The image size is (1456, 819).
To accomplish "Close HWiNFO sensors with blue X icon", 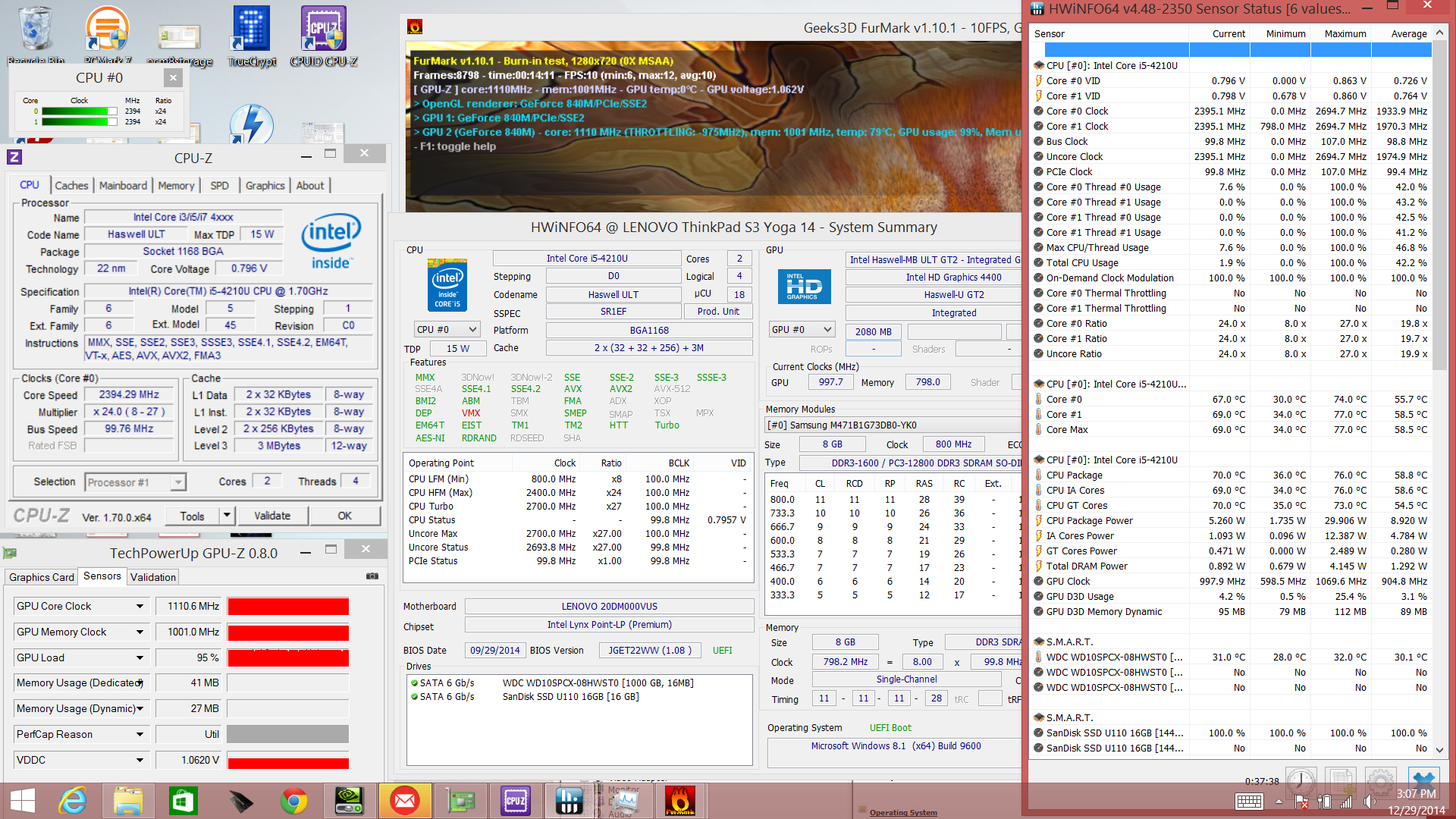I will [1424, 780].
